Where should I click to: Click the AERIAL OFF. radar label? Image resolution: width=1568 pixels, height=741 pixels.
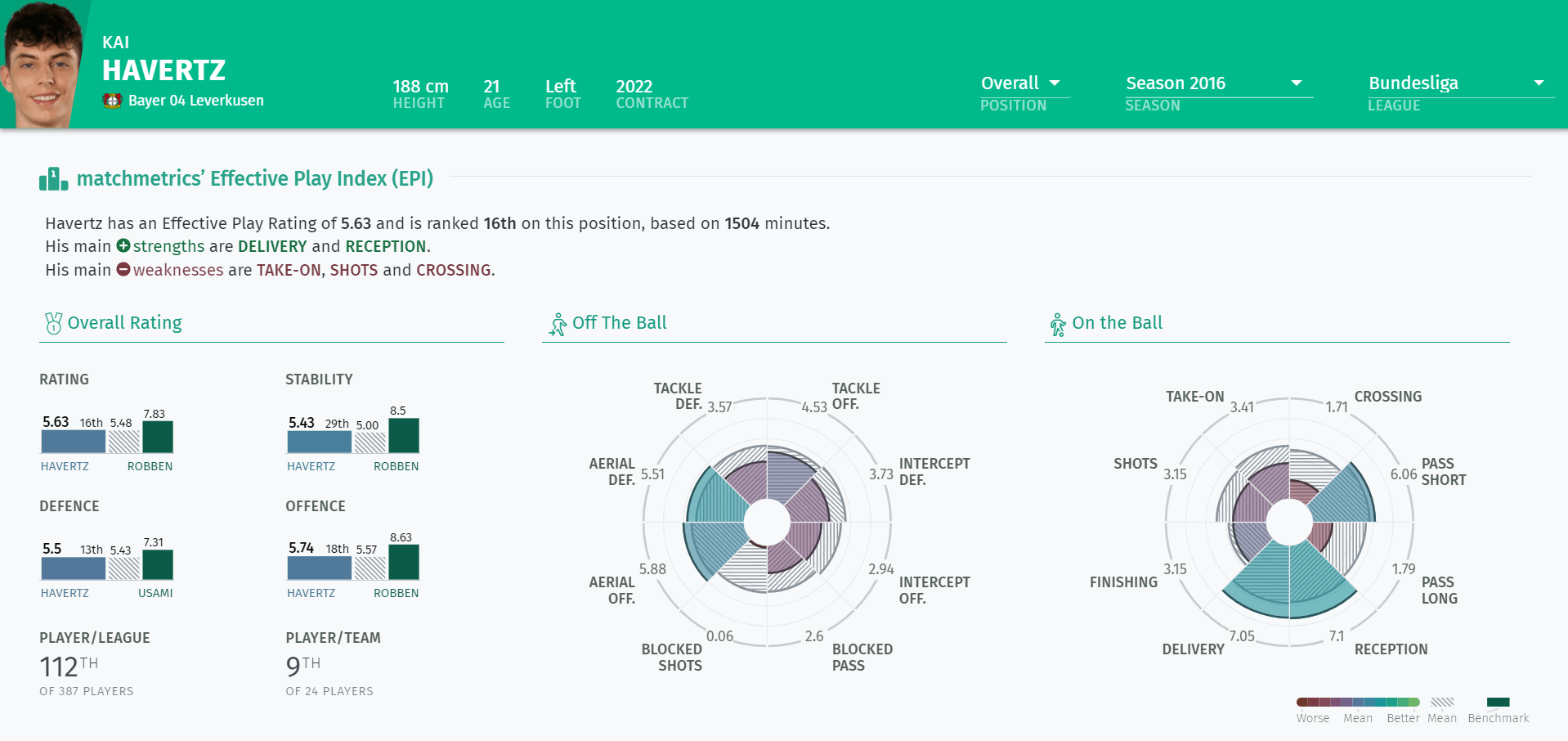[612, 590]
